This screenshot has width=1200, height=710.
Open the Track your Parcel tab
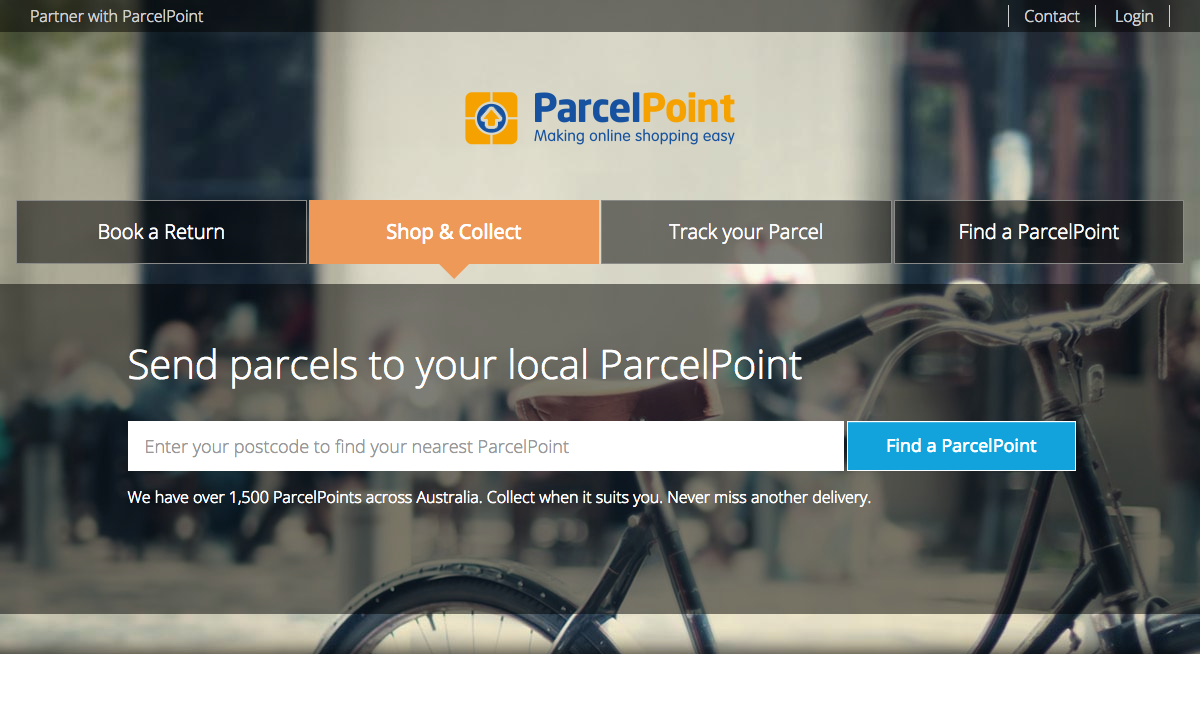(x=746, y=232)
